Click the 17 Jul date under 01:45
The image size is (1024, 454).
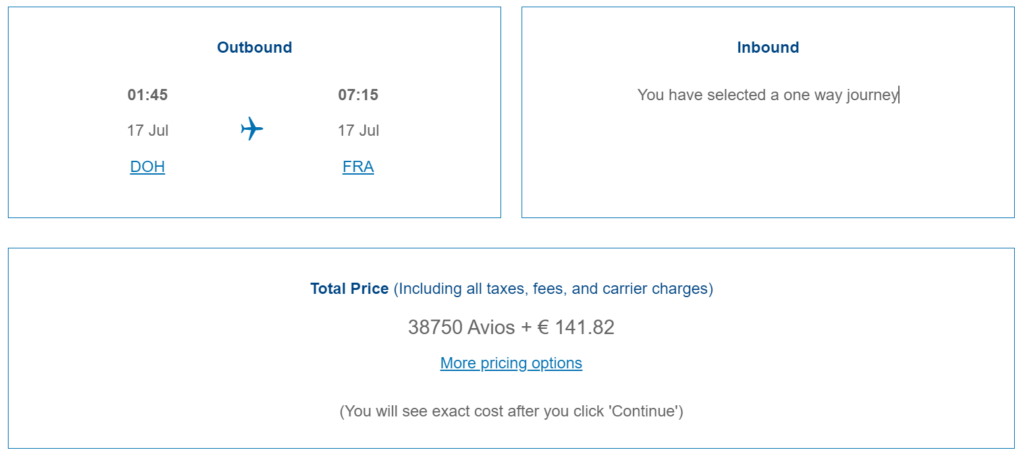(147, 130)
